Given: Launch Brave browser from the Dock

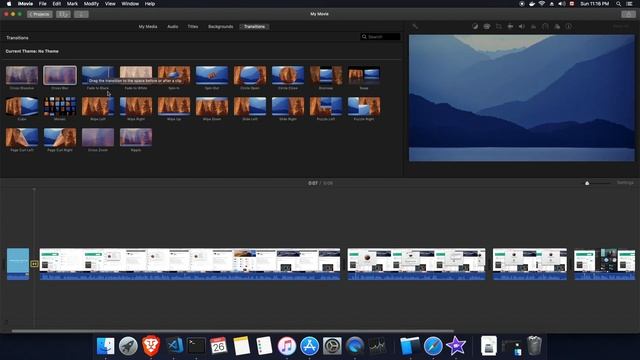Looking at the screenshot, I should 151,346.
